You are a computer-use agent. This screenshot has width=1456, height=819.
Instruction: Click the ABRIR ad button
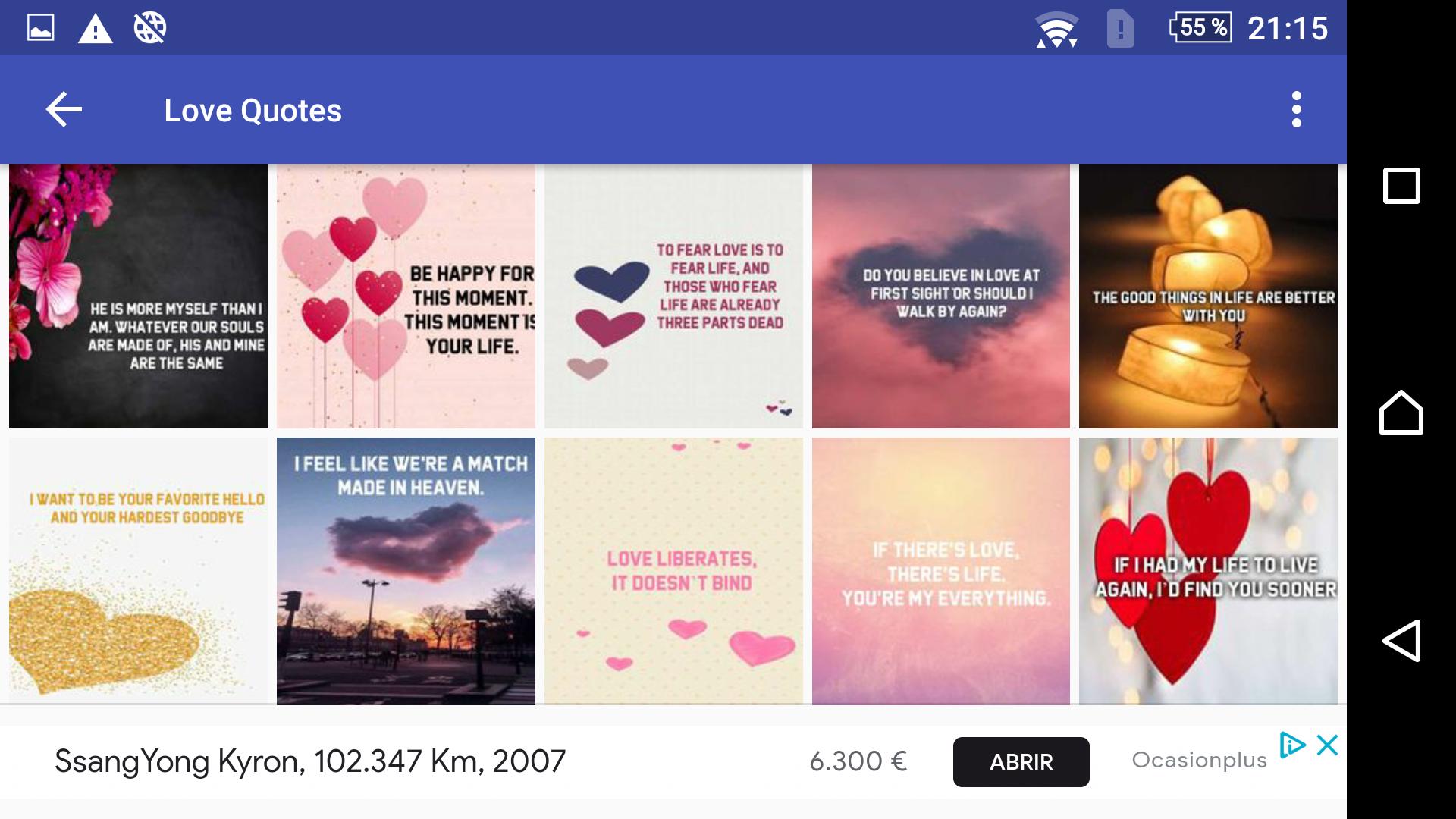pos(1021,762)
